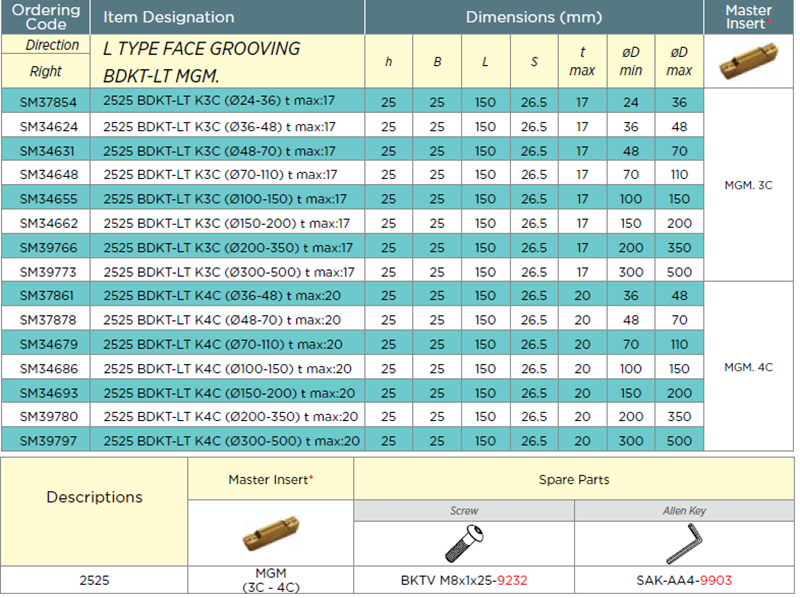Select ordering code SM37861
Viewport: 800px width, 598px height.
click(x=46, y=295)
